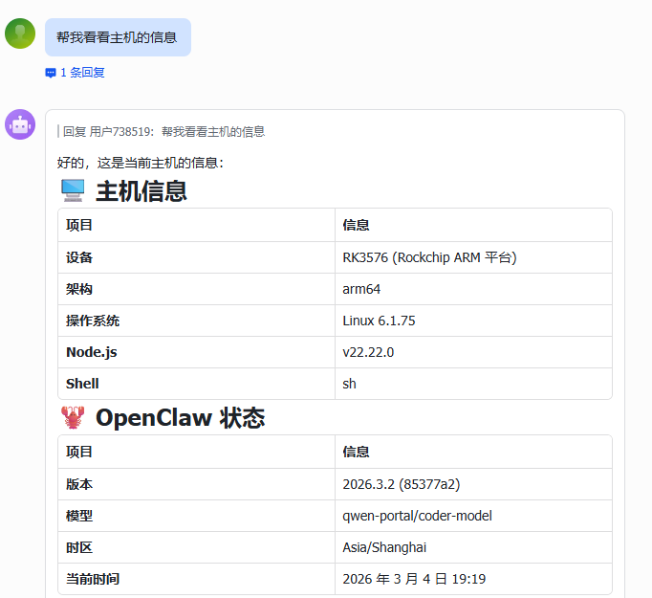
Task: Select the v22.22.0 version value
Action: click(368, 352)
